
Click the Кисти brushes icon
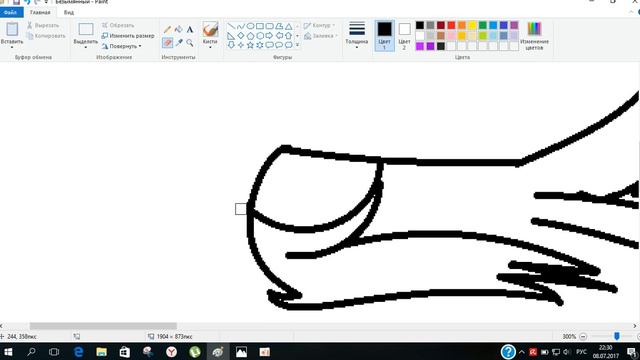click(210, 29)
